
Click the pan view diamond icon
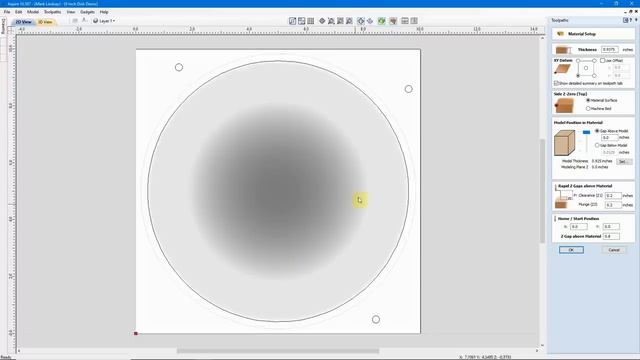point(322,21)
